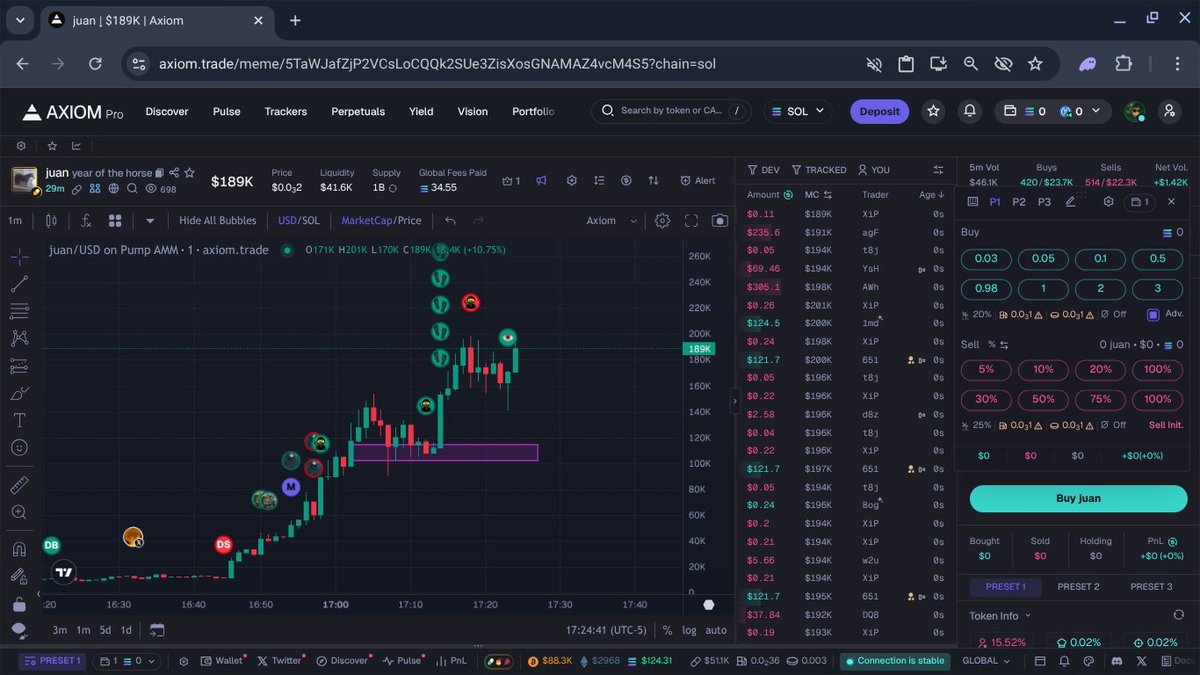Choose the 0.05 SOL buy amount
Image resolution: width=1200 pixels, height=675 pixels.
[x=1043, y=259]
